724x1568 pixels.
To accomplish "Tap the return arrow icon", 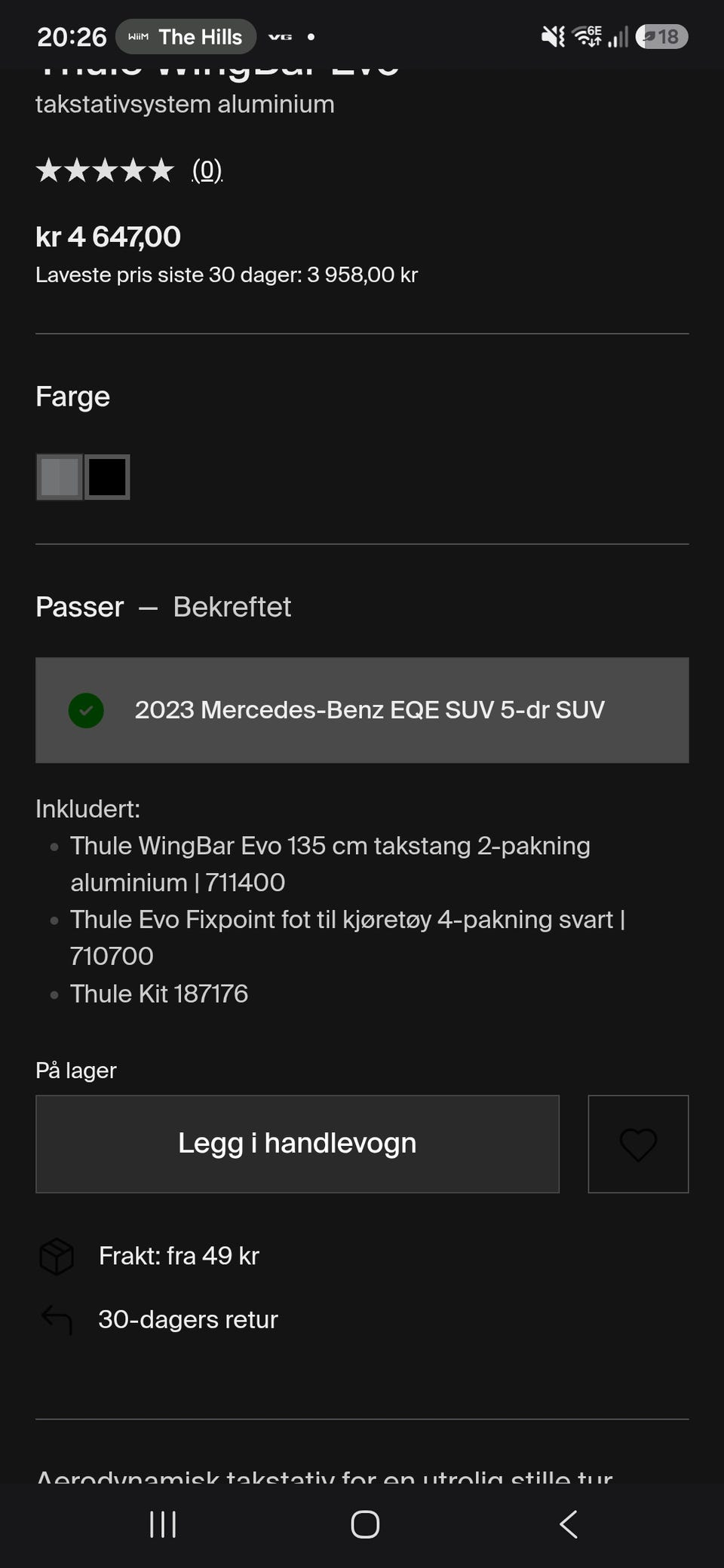I will 57,1320.
